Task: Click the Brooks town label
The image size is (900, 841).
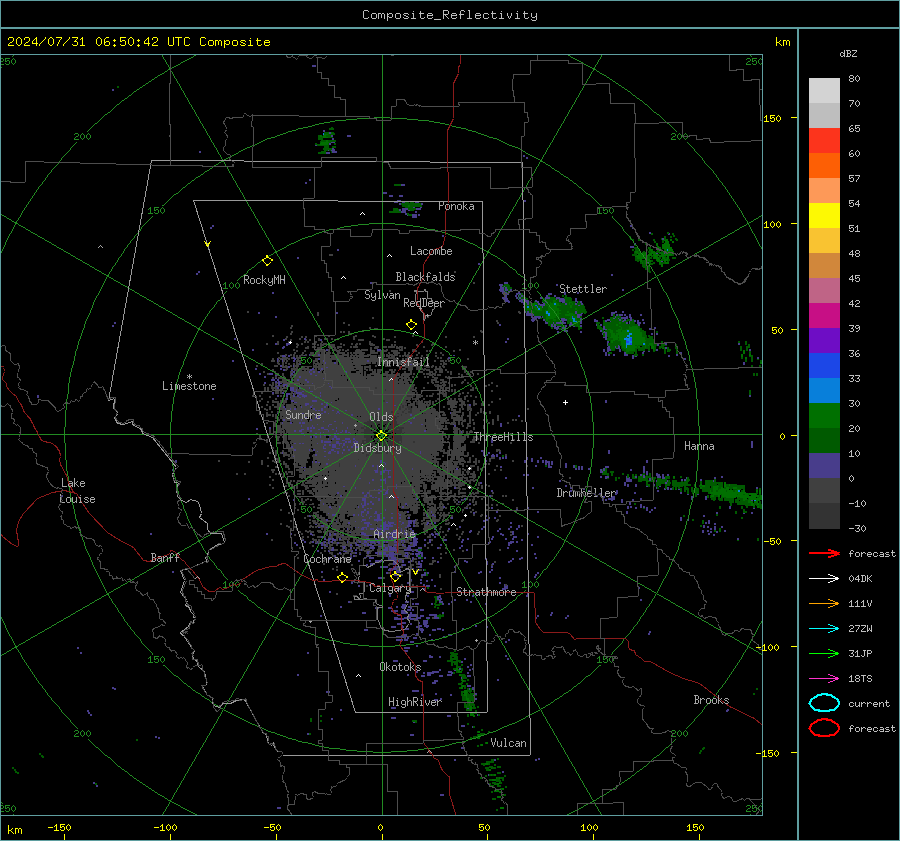Action: [x=711, y=700]
